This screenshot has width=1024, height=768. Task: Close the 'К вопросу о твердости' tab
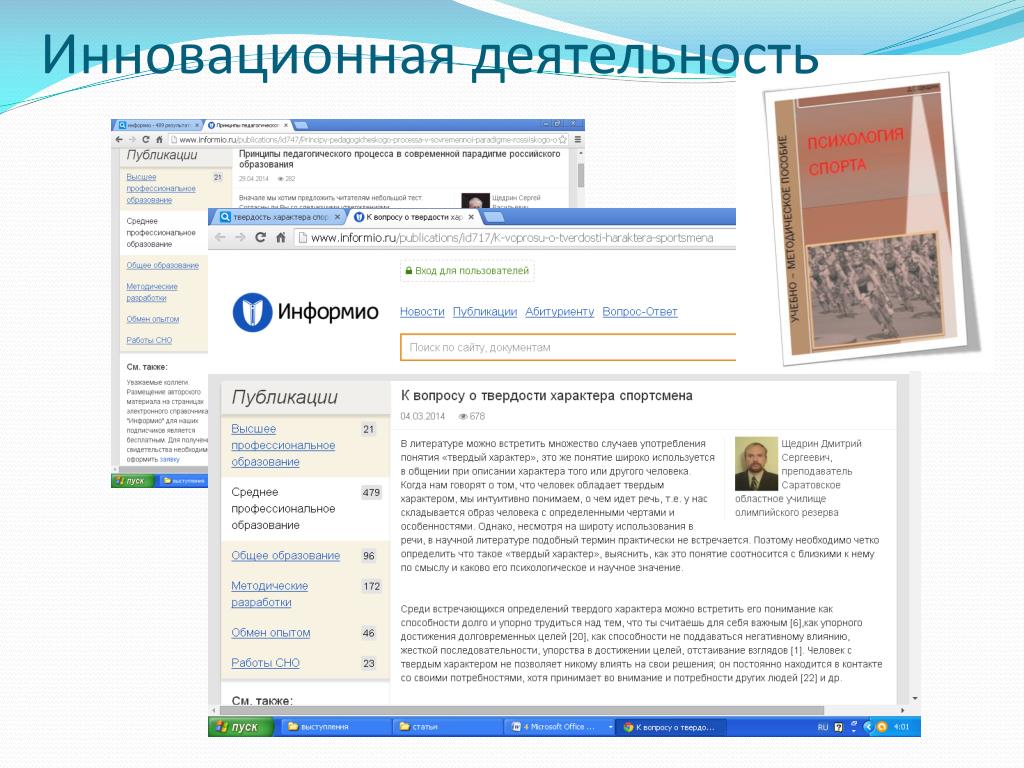pos(471,217)
